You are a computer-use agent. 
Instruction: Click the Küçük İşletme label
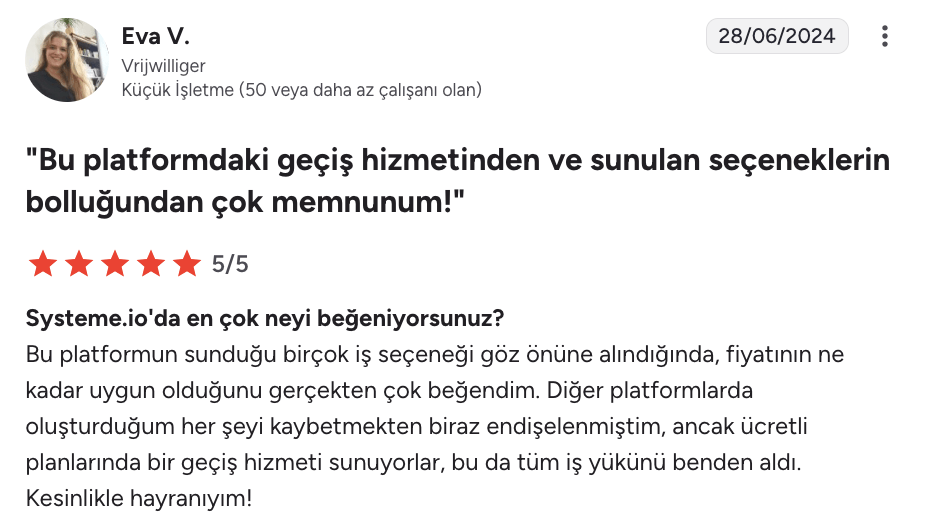(178, 90)
